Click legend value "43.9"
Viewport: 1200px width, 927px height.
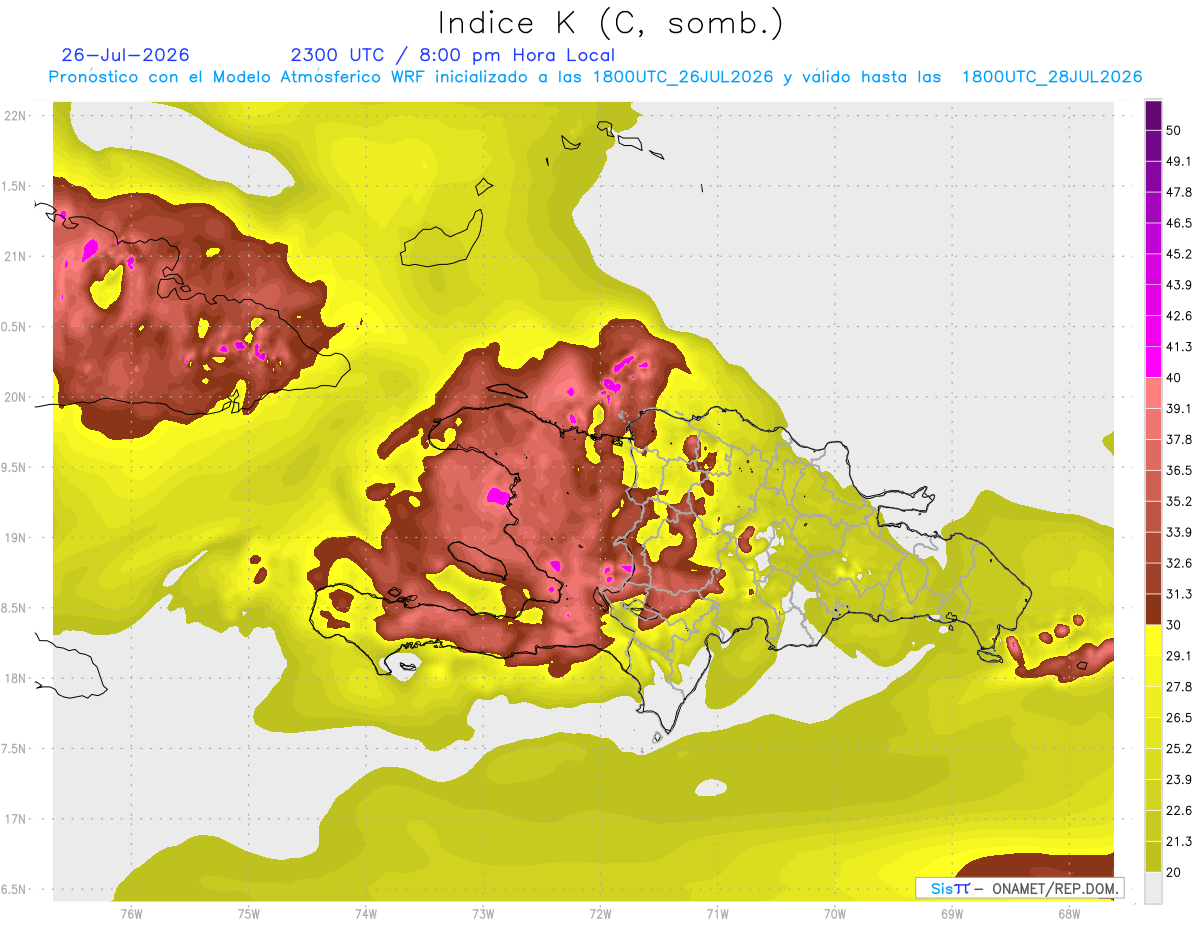[x=1179, y=285]
